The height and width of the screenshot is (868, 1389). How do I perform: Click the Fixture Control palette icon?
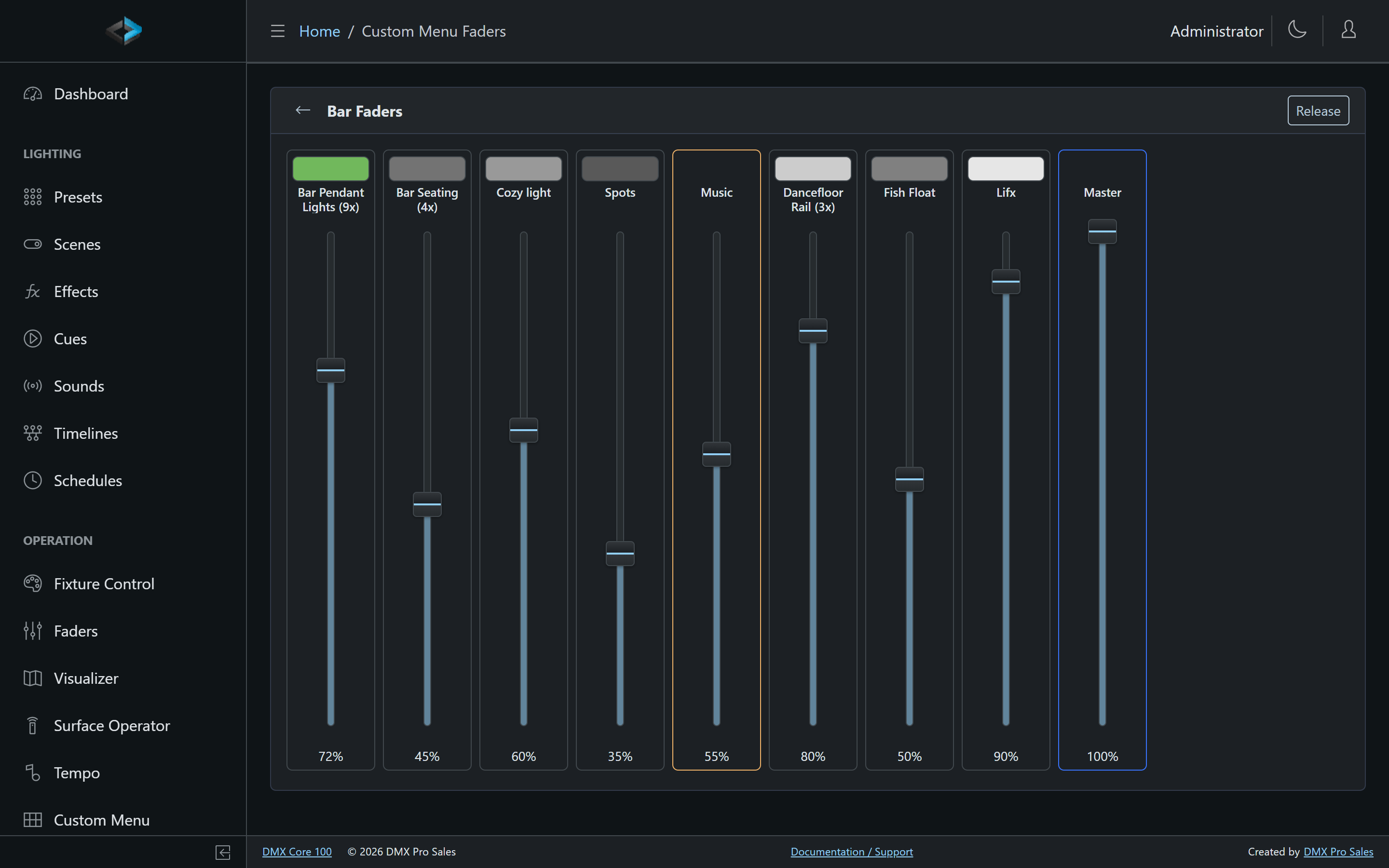33,583
